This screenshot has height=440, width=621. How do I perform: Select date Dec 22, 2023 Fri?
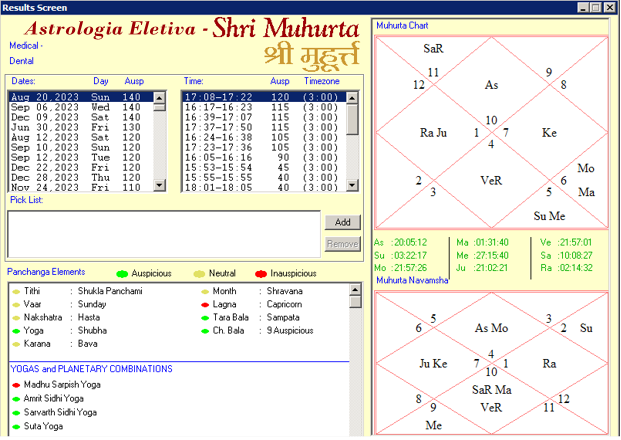point(81,168)
